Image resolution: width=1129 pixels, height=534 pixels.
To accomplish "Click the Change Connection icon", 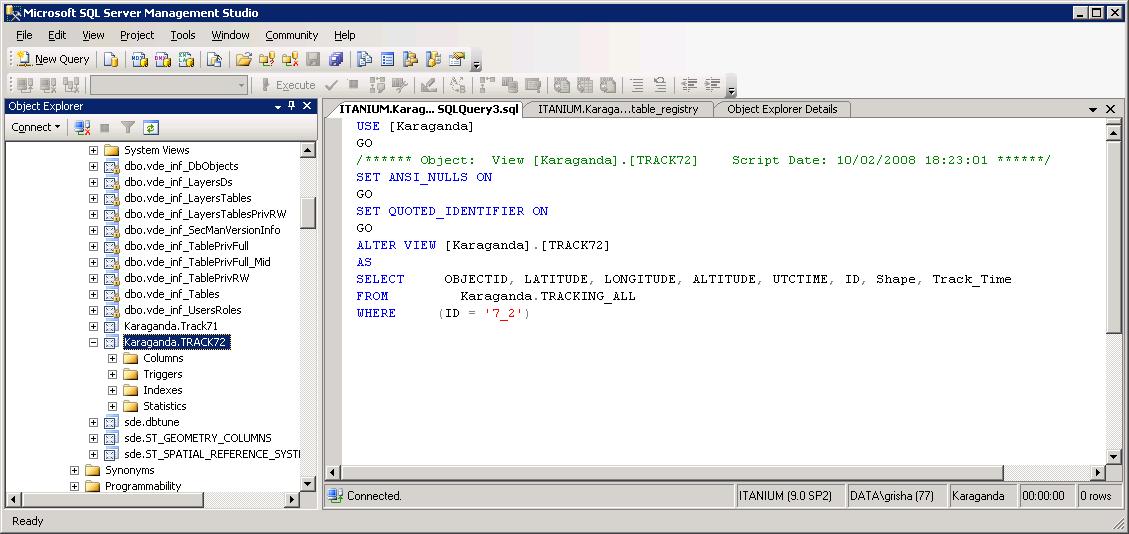I will click(71, 85).
